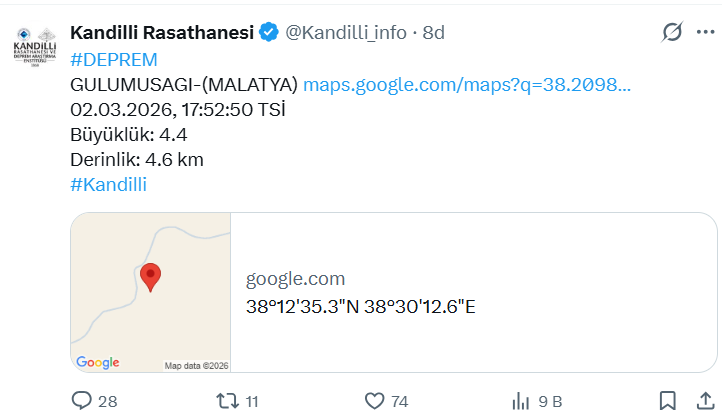Click the Google logo on the map
This screenshot has height=410, width=722.
[98, 363]
